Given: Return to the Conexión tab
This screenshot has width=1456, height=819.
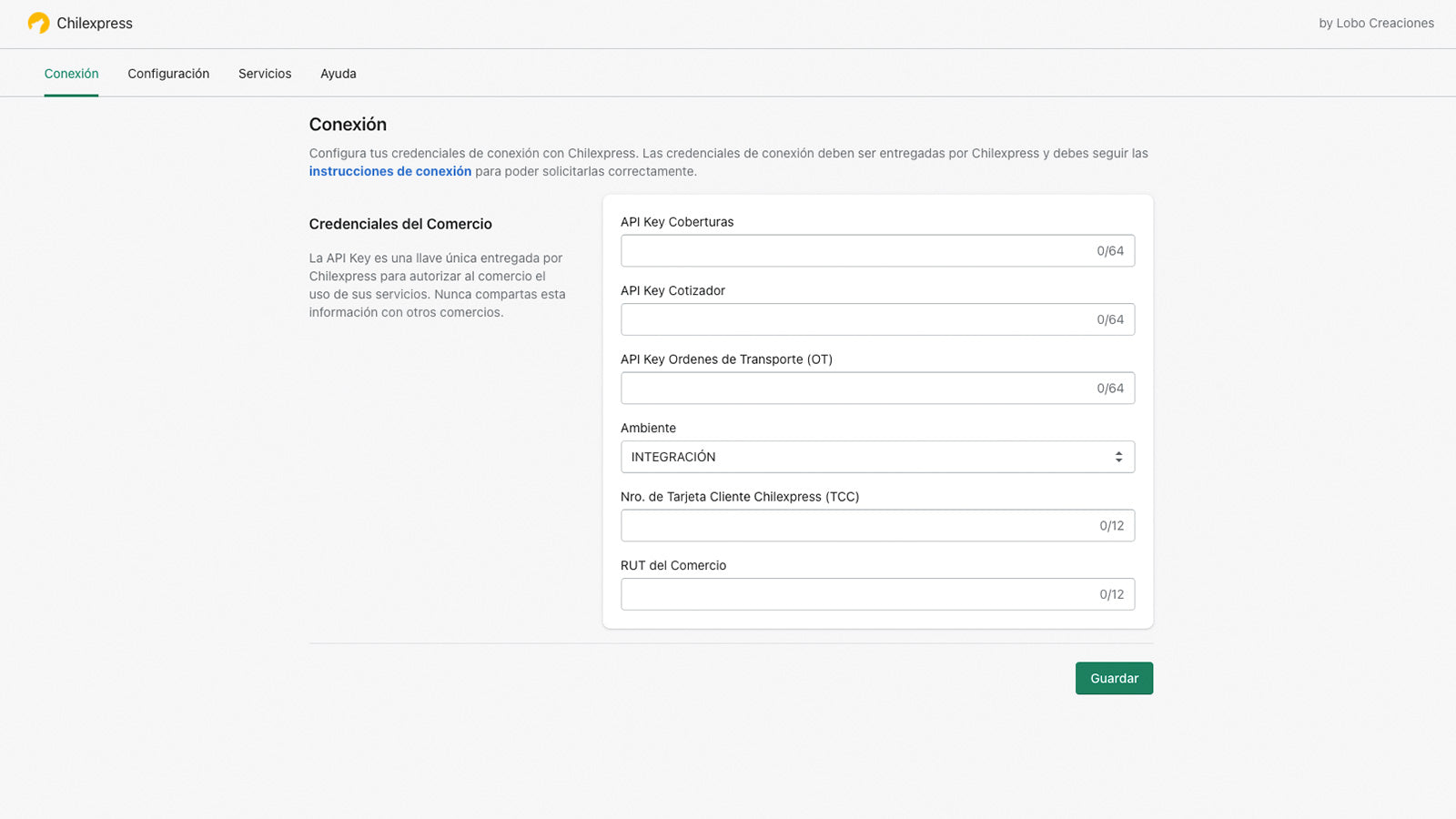Looking at the screenshot, I should click(71, 73).
